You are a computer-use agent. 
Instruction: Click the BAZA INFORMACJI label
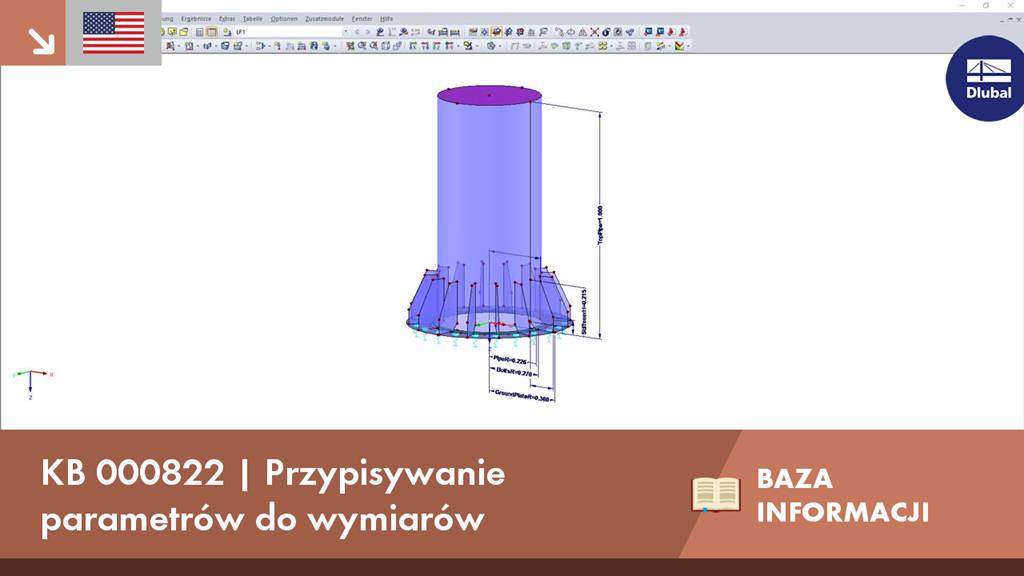click(842, 495)
